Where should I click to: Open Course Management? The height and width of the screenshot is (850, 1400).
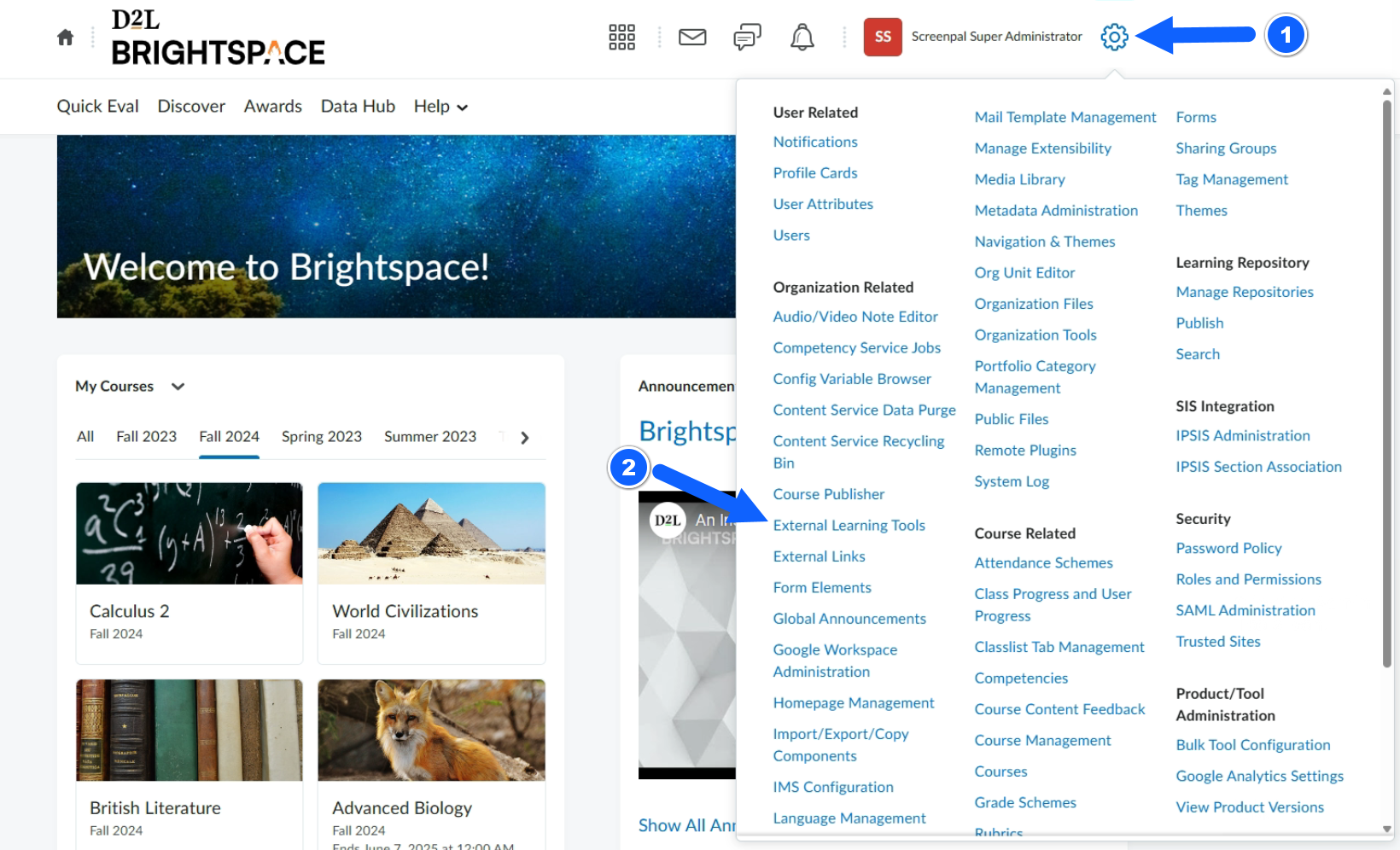click(x=1043, y=741)
